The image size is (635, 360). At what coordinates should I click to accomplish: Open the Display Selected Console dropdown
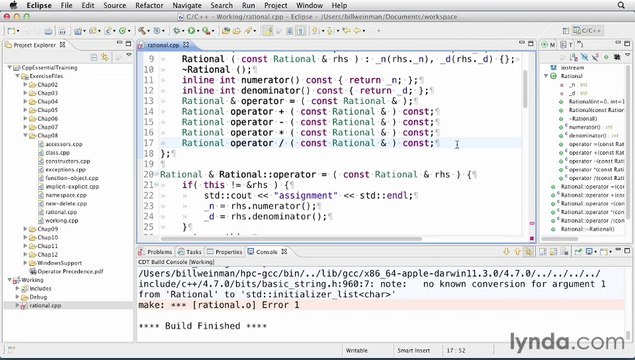click(x=595, y=252)
